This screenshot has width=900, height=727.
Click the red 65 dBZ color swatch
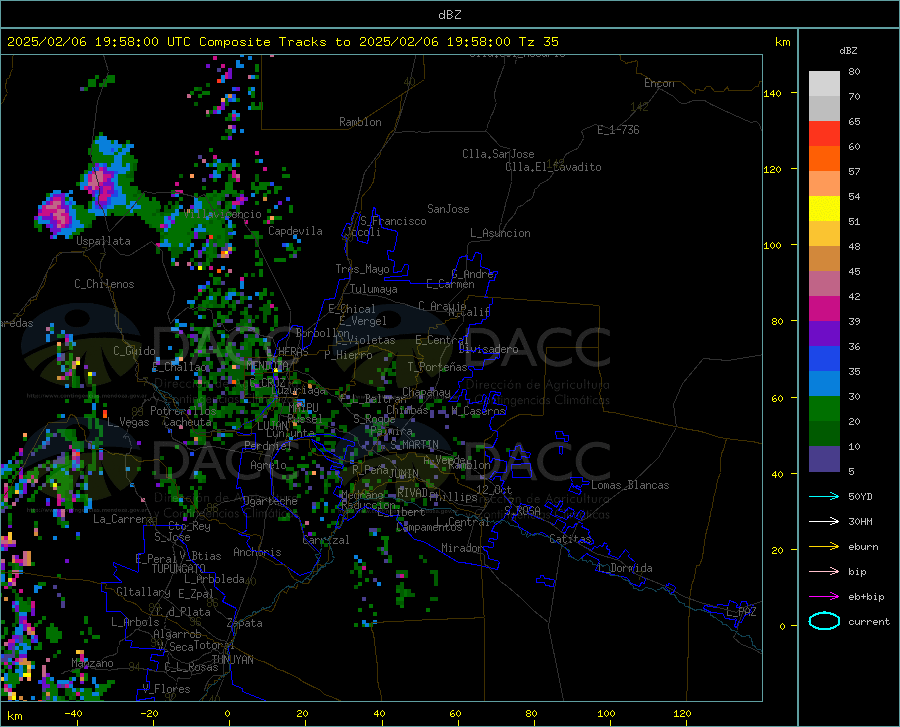824,134
